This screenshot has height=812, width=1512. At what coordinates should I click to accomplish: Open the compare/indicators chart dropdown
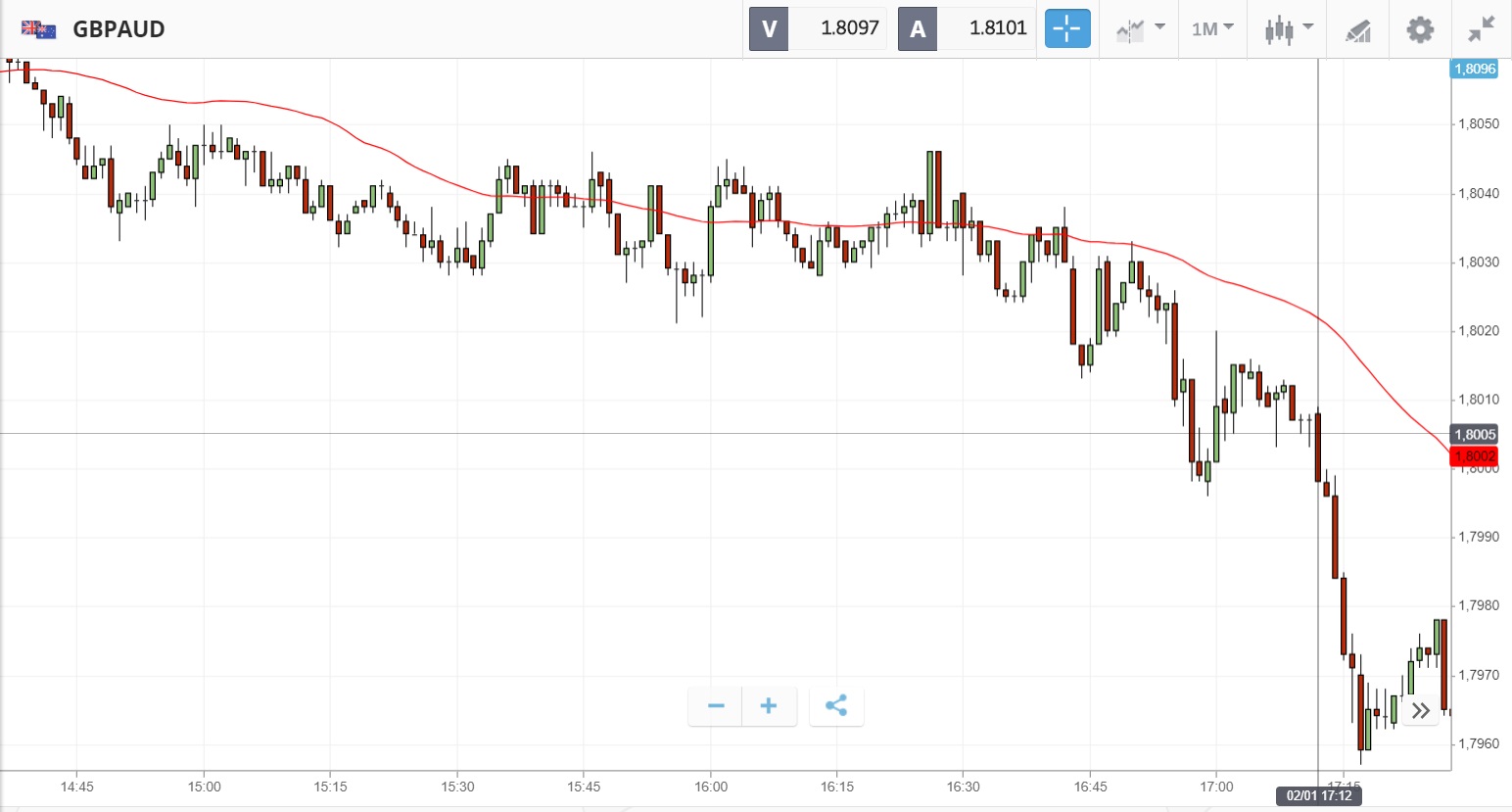pyautogui.click(x=1140, y=29)
